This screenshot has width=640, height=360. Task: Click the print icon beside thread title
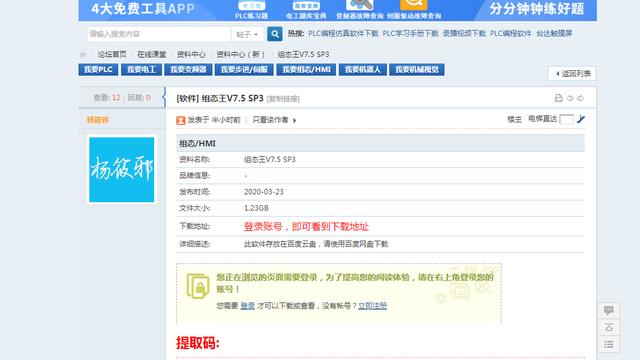pos(558,98)
